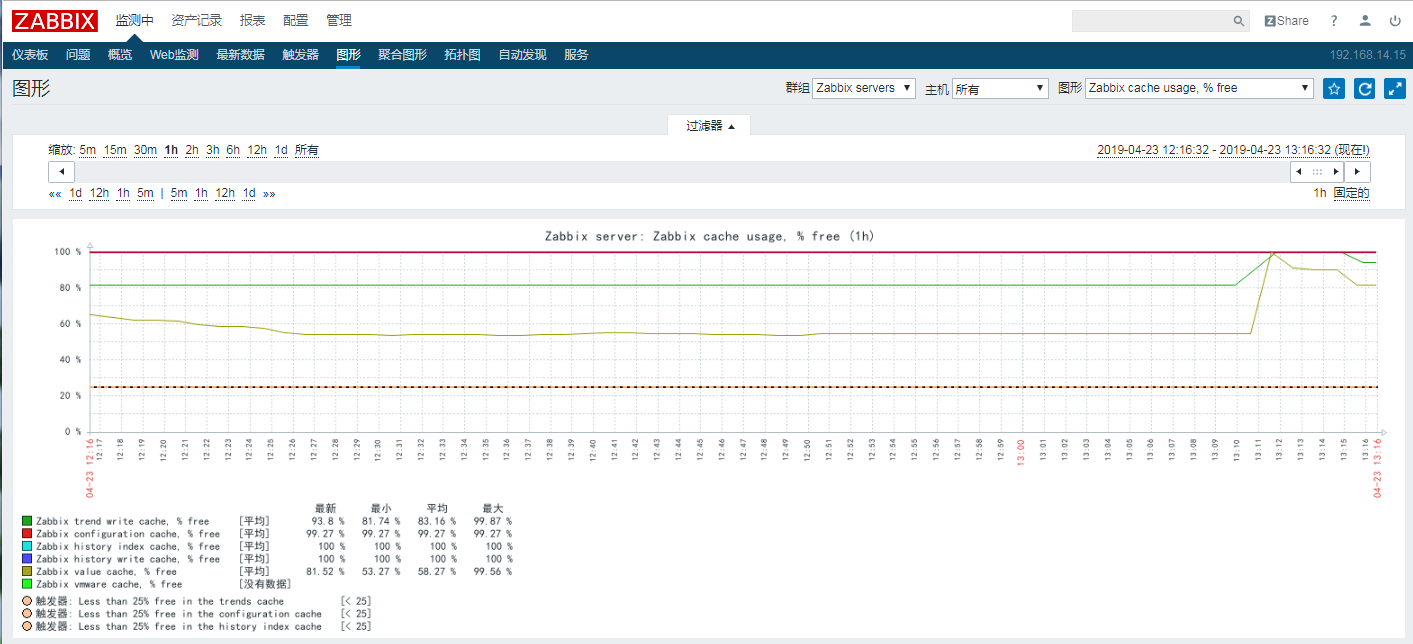Open the 监测中 top menu

pyautogui.click(x=135, y=21)
